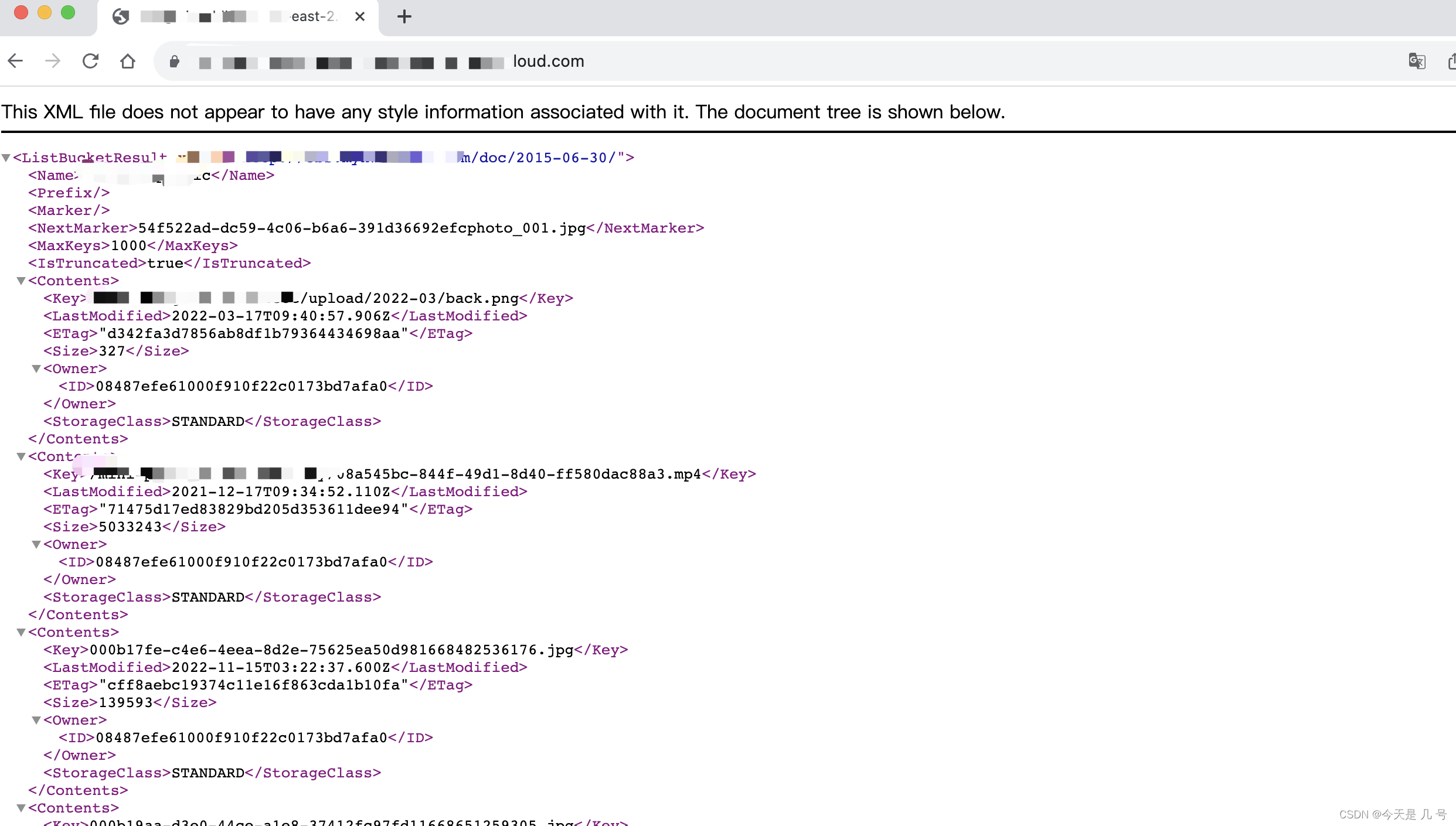Open a new tab with plus button
This screenshot has height=826, width=1456.
[404, 16]
